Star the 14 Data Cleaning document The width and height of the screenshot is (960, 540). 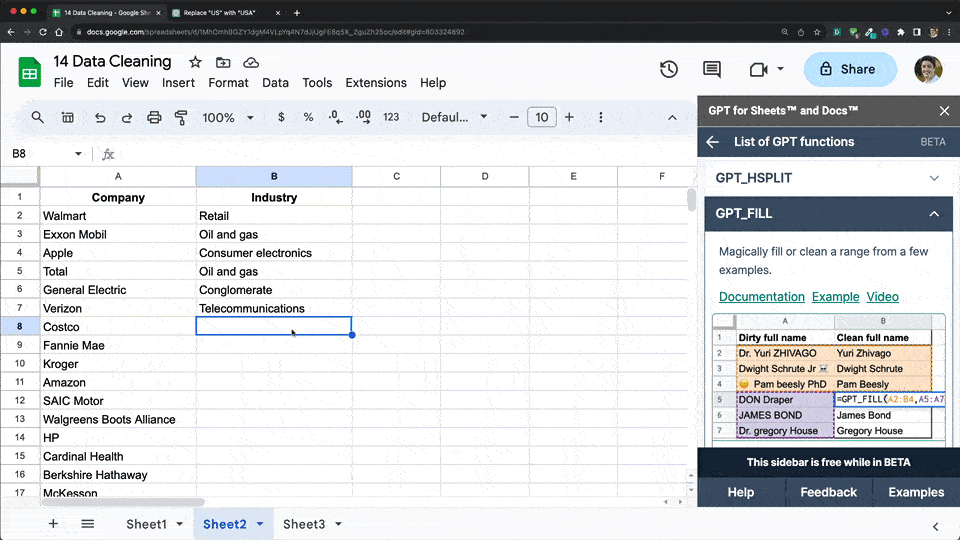(x=195, y=62)
